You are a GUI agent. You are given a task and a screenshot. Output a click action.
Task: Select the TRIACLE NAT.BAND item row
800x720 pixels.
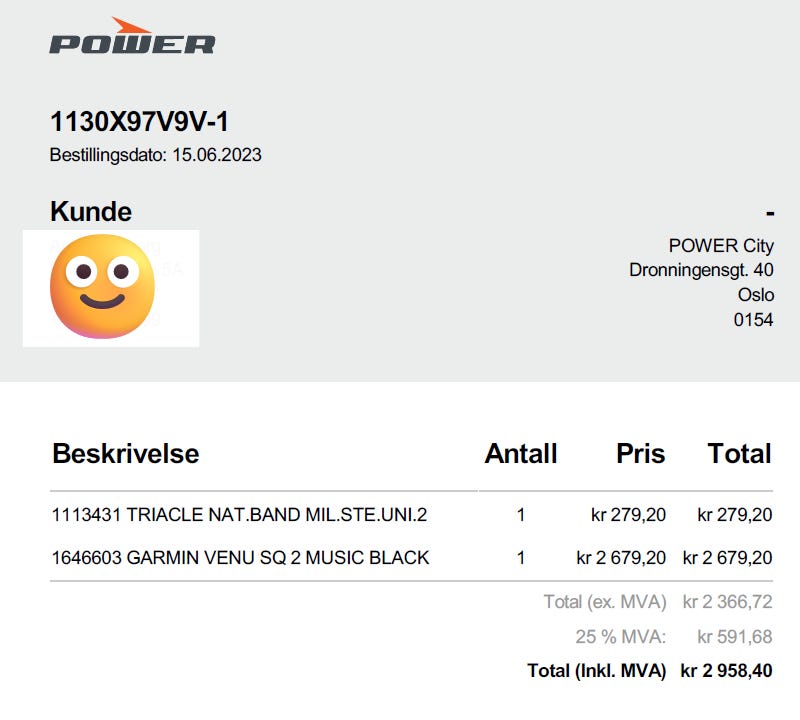[x=239, y=516]
